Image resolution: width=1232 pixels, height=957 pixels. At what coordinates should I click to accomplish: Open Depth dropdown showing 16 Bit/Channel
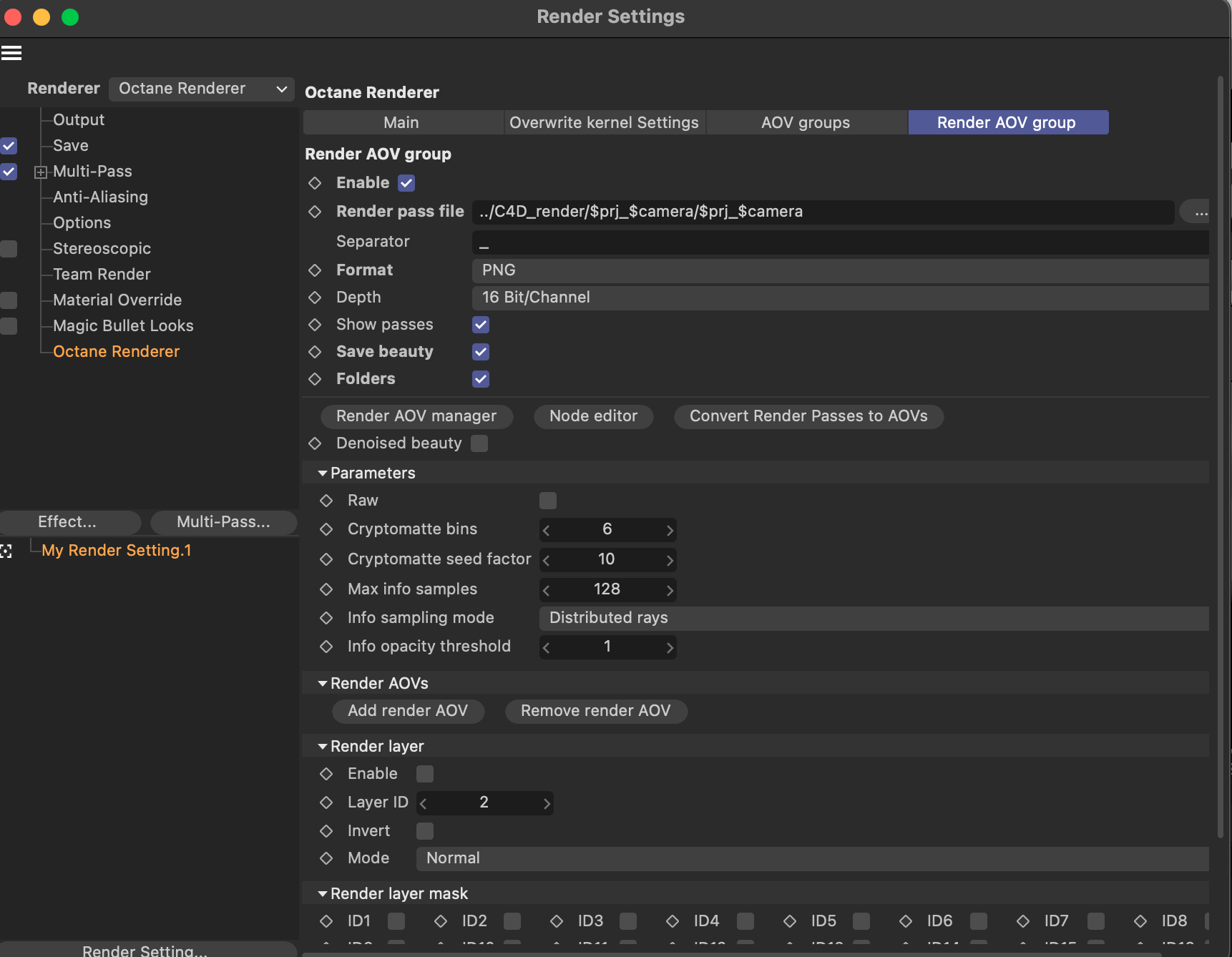pyautogui.click(x=841, y=298)
